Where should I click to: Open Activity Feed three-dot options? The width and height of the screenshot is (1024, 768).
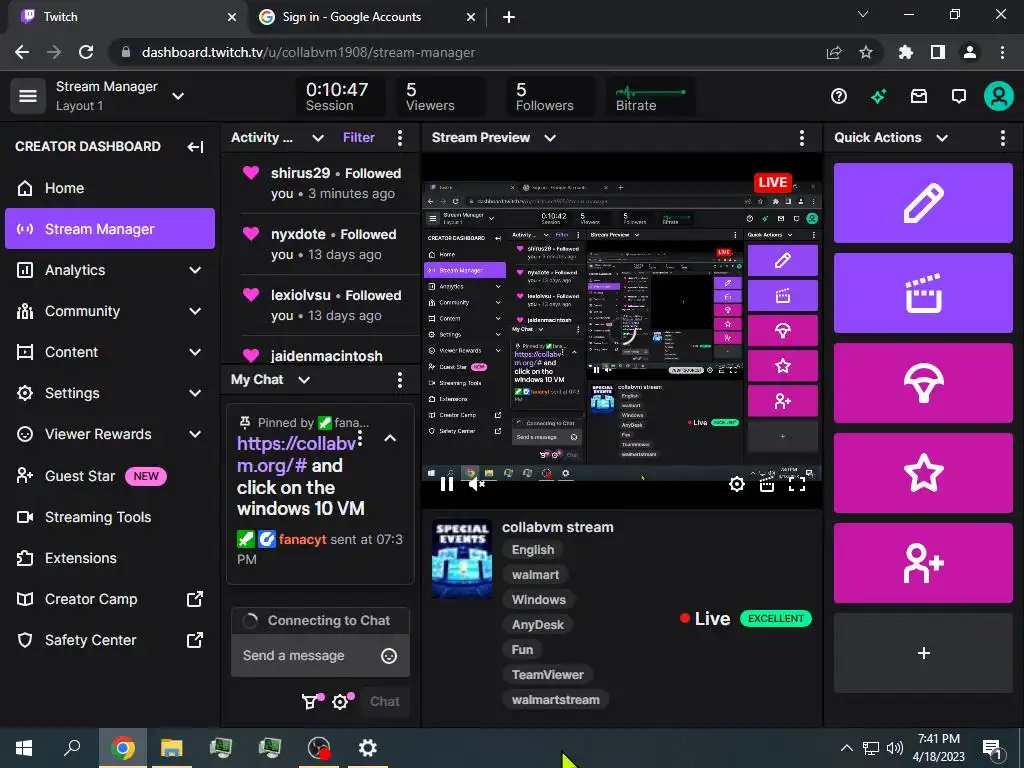click(x=400, y=138)
